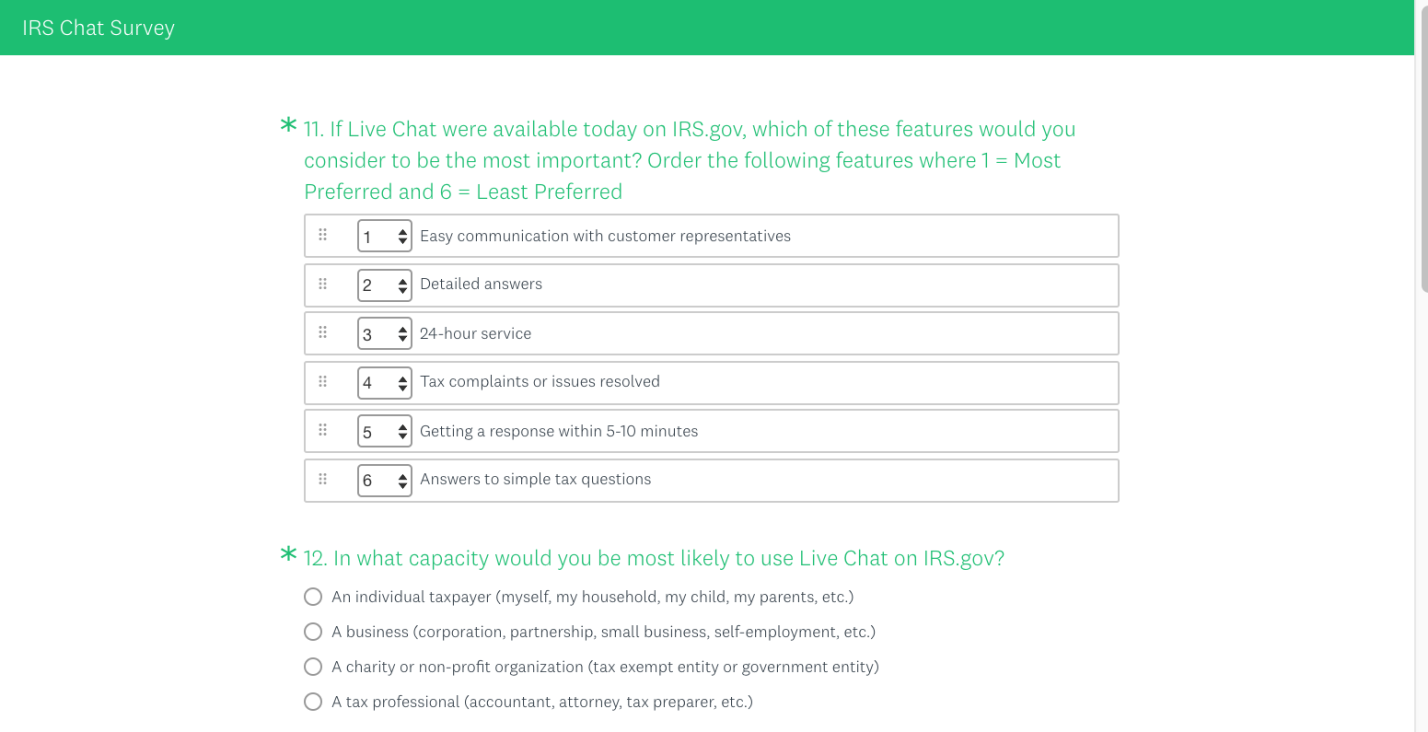Screen dimensions: 1428x732
Task: Open rank dropdown for Detailed answers
Action: tap(384, 285)
